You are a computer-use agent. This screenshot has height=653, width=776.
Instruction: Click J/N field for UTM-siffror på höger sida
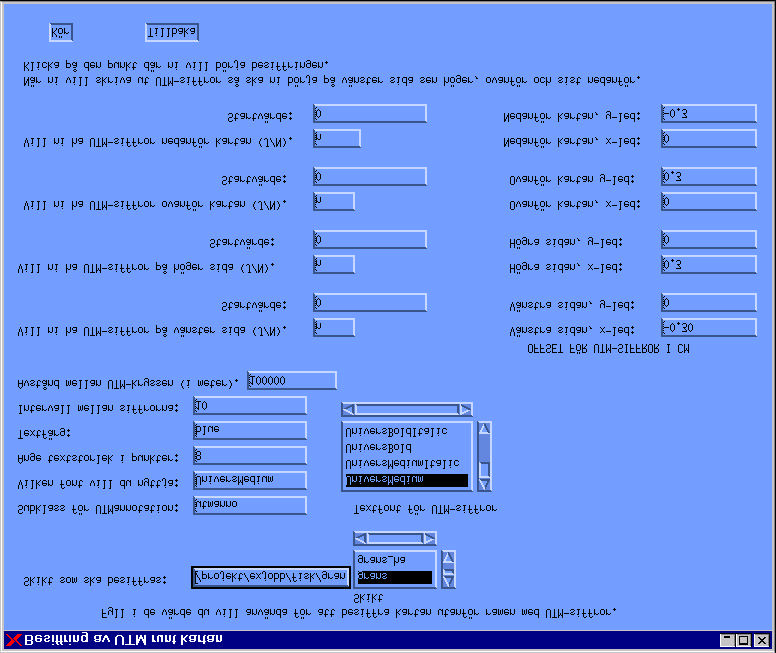tap(334, 264)
